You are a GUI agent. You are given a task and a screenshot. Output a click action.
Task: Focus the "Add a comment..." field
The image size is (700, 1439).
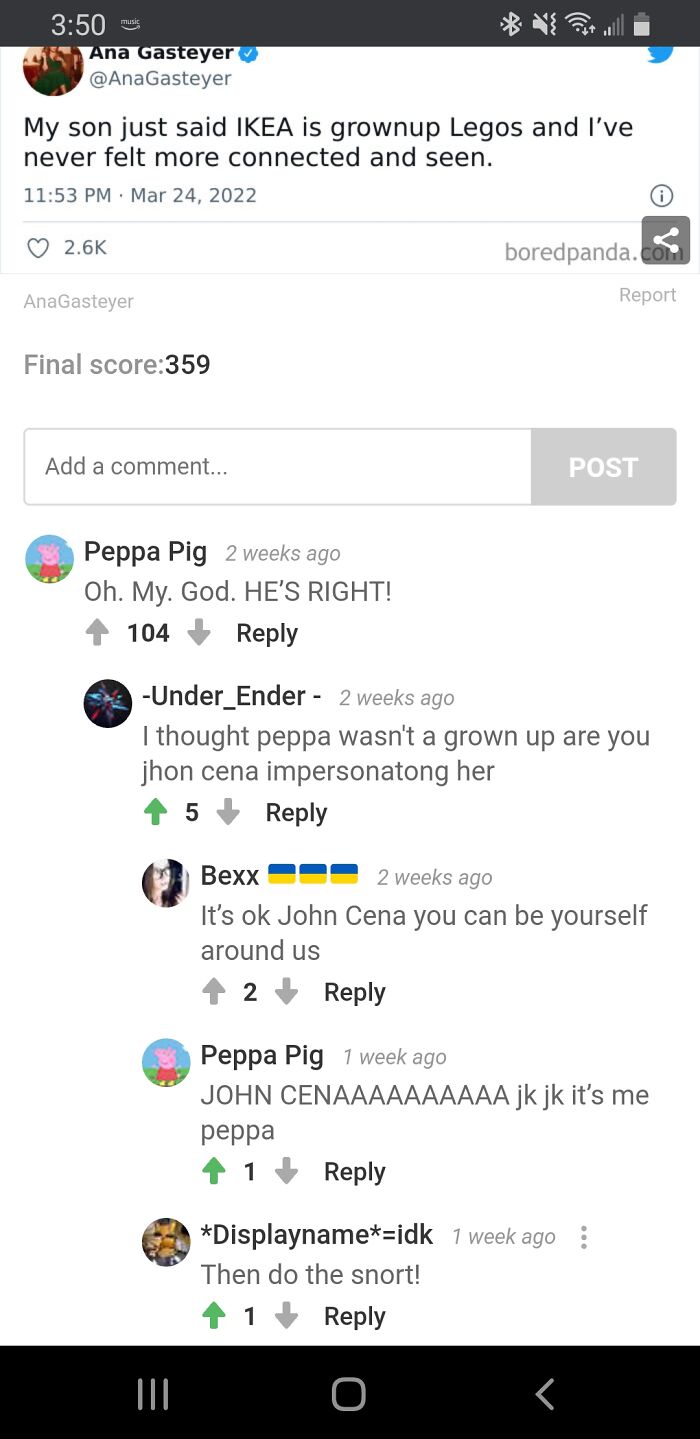pyautogui.click(x=278, y=467)
